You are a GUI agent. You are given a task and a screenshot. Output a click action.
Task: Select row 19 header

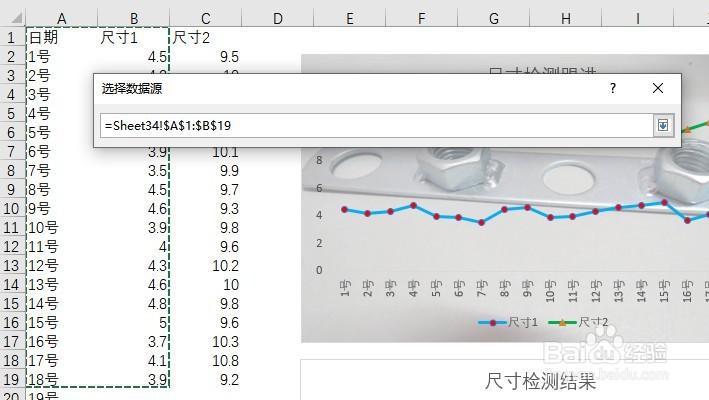click(x=12, y=379)
